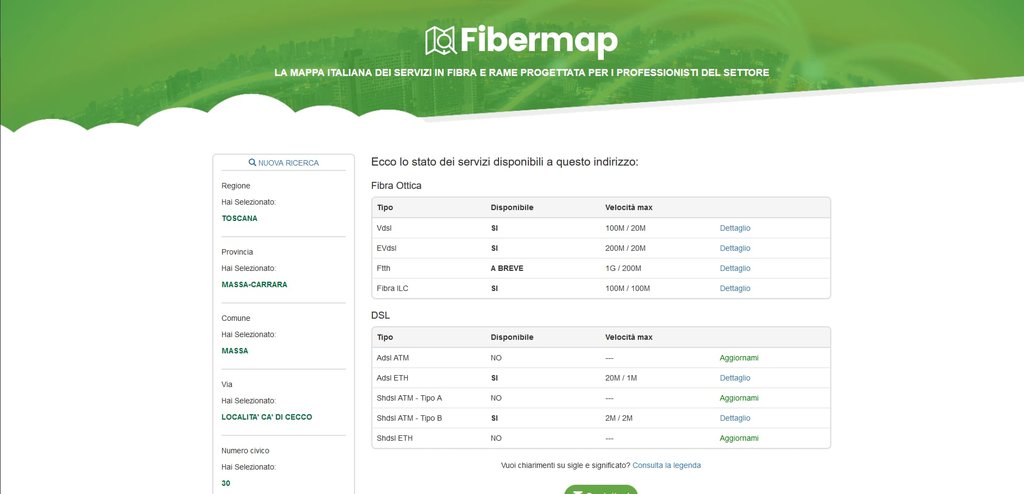The height and width of the screenshot is (494, 1024).
Task: Click the Vdsl type cell
Action: point(384,228)
